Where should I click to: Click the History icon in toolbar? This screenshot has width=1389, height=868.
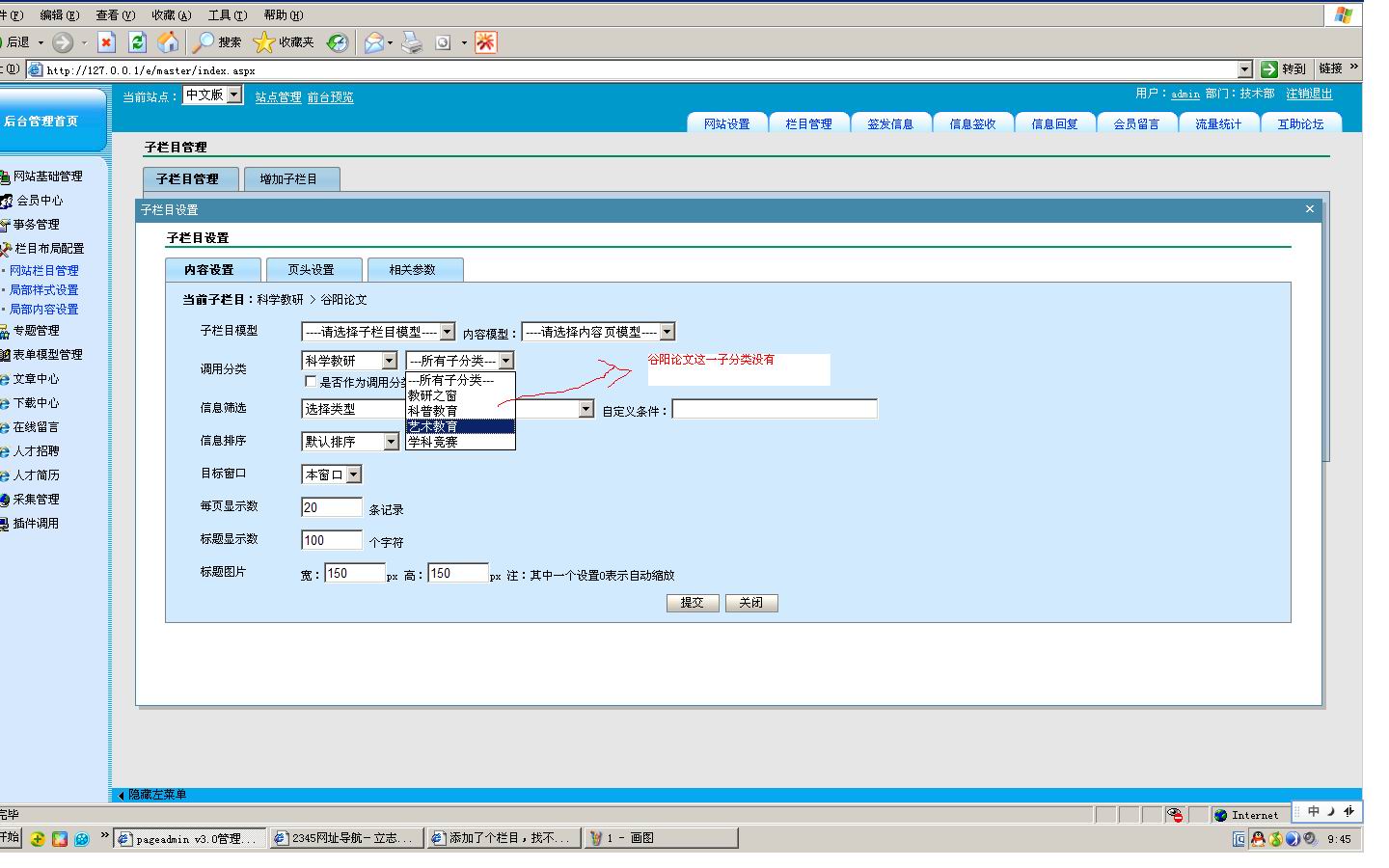337,42
